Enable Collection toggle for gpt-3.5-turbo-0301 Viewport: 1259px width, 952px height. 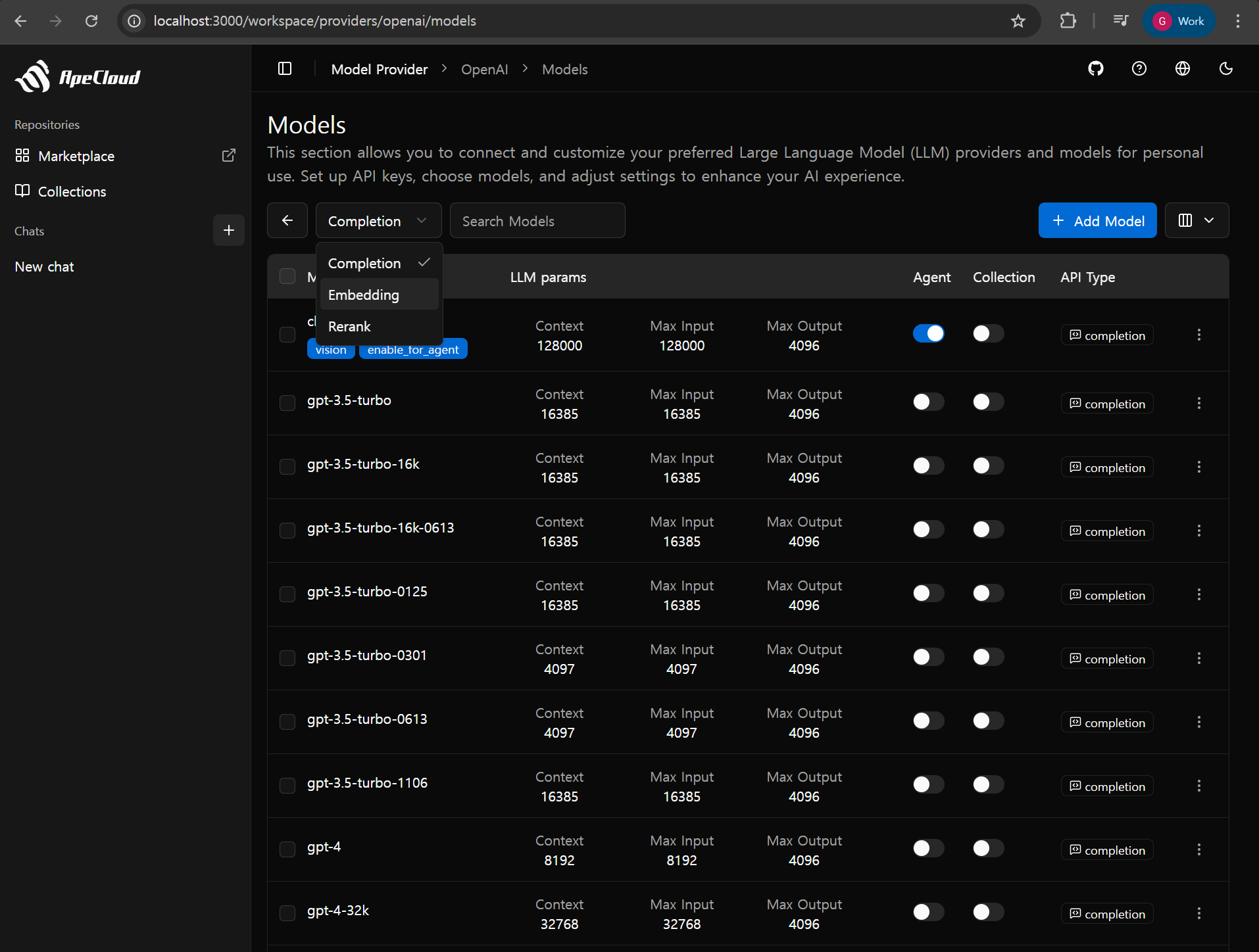(x=988, y=657)
